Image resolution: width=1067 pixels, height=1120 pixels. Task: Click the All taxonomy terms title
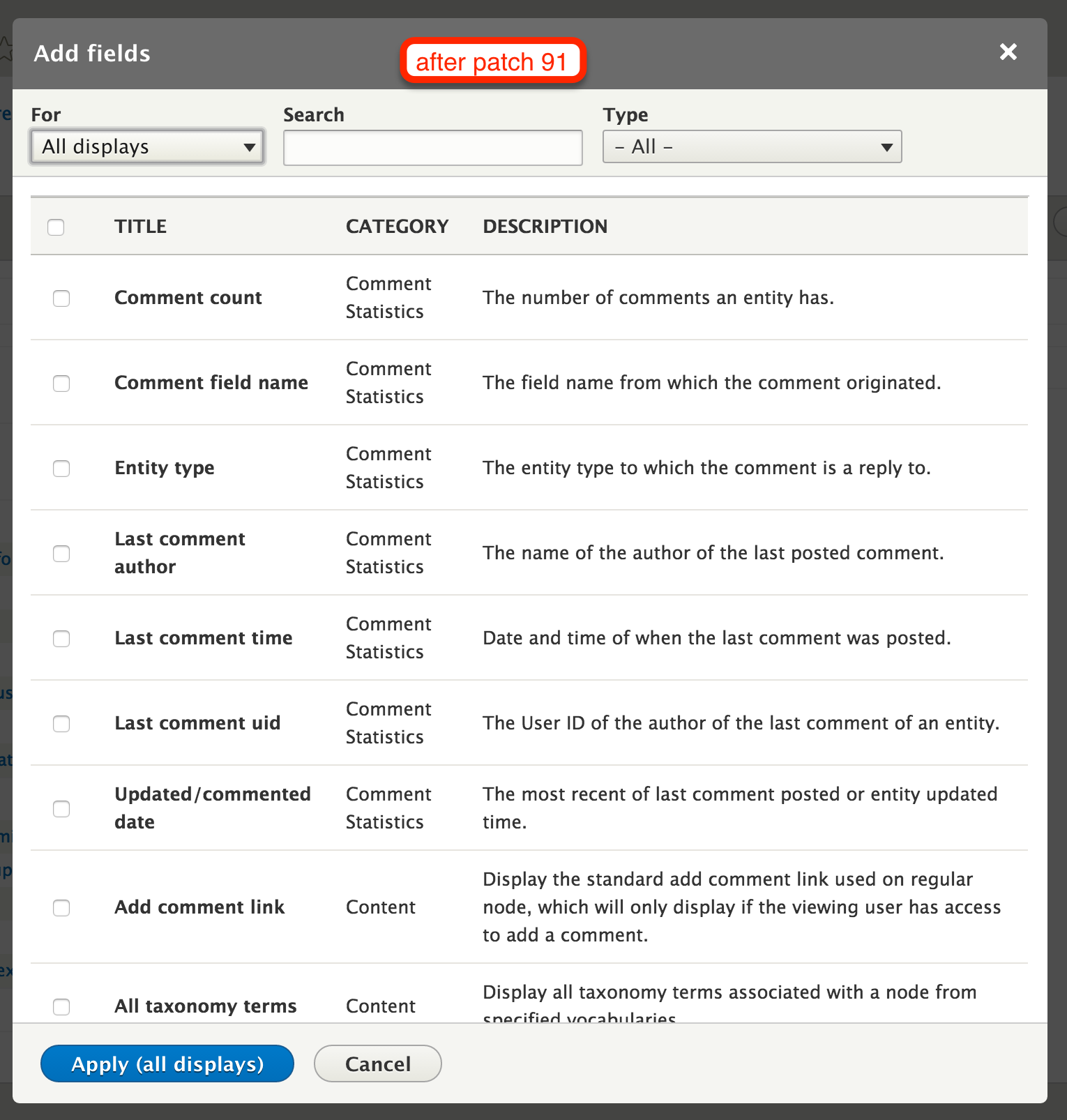tap(206, 1006)
